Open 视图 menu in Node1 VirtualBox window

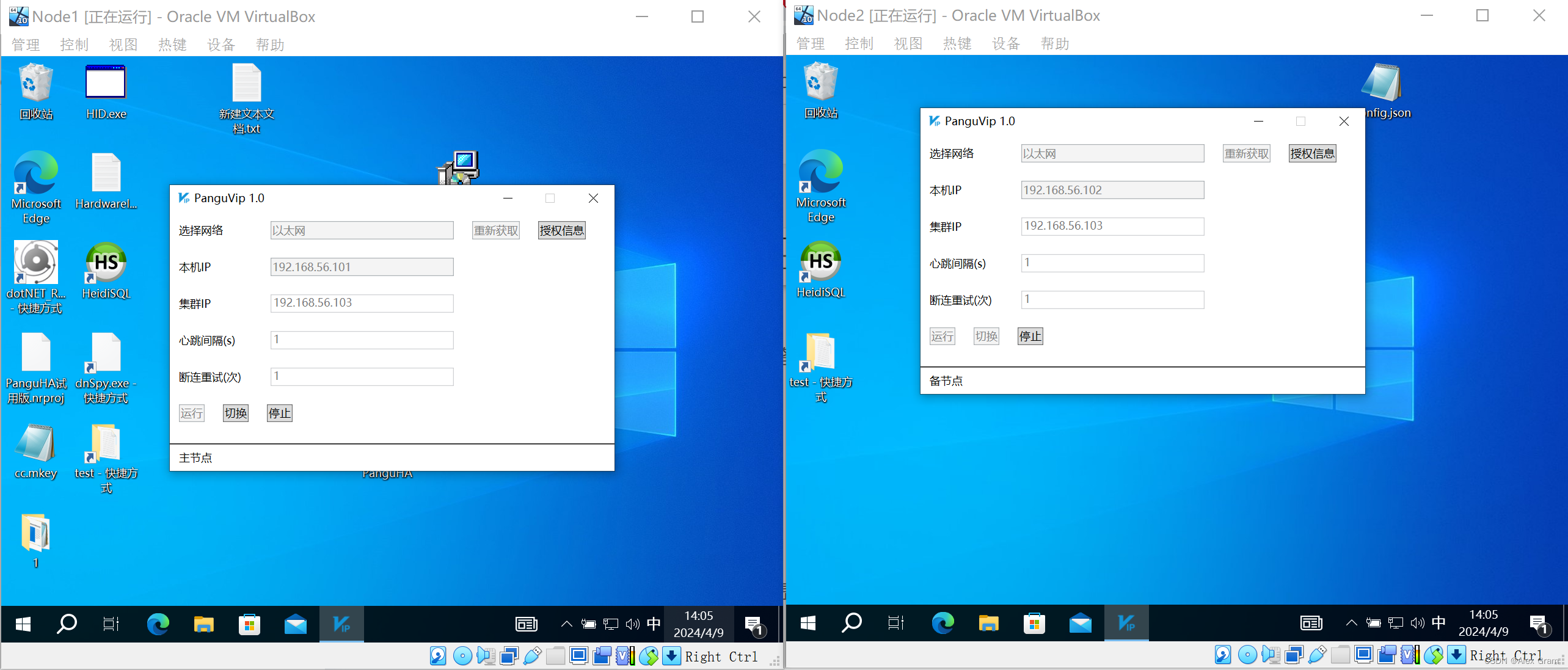tap(123, 45)
